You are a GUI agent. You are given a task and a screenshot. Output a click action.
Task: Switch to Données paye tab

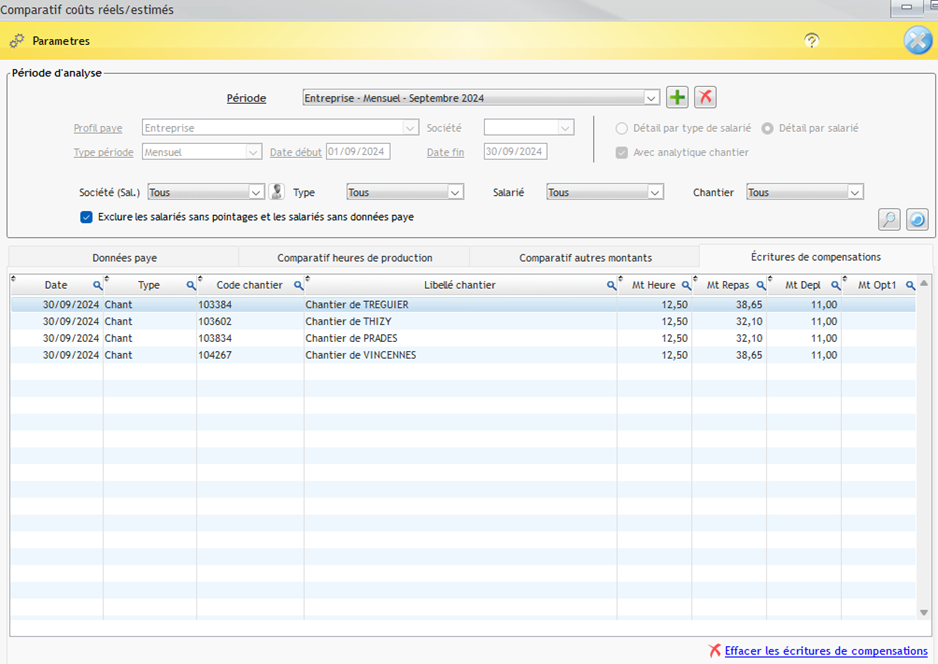(124, 258)
